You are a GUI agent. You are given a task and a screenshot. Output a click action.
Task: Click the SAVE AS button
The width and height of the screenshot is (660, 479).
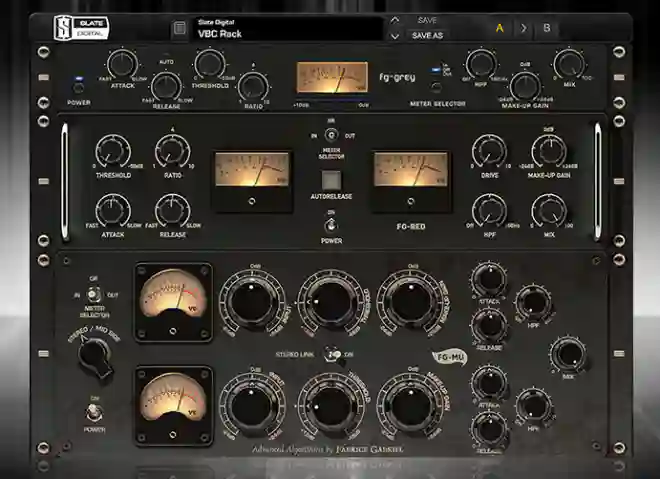(x=427, y=36)
